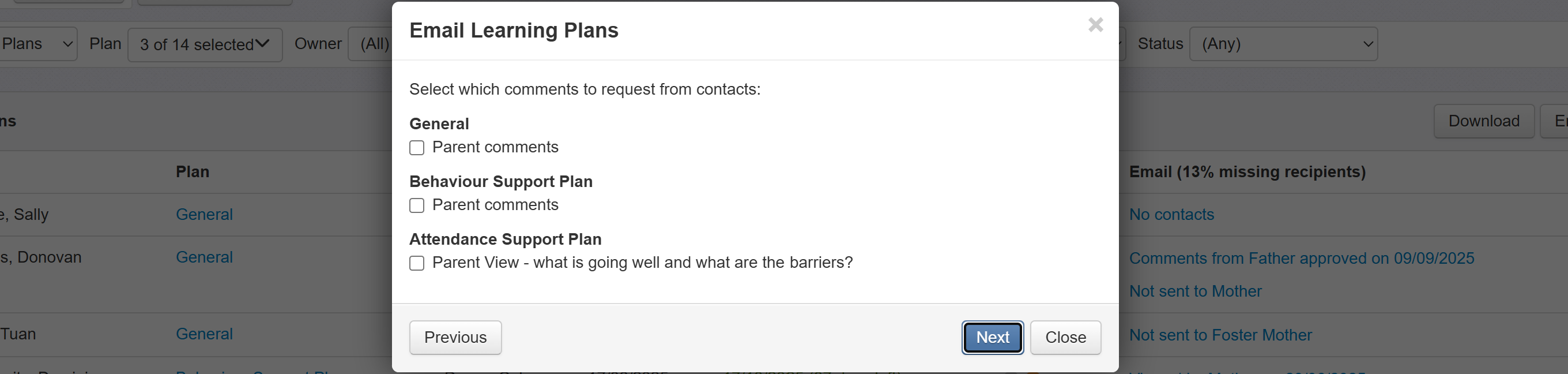Sort by the Plan column header
Viewport: 1568px width, 374px height.
pos(193,172)
